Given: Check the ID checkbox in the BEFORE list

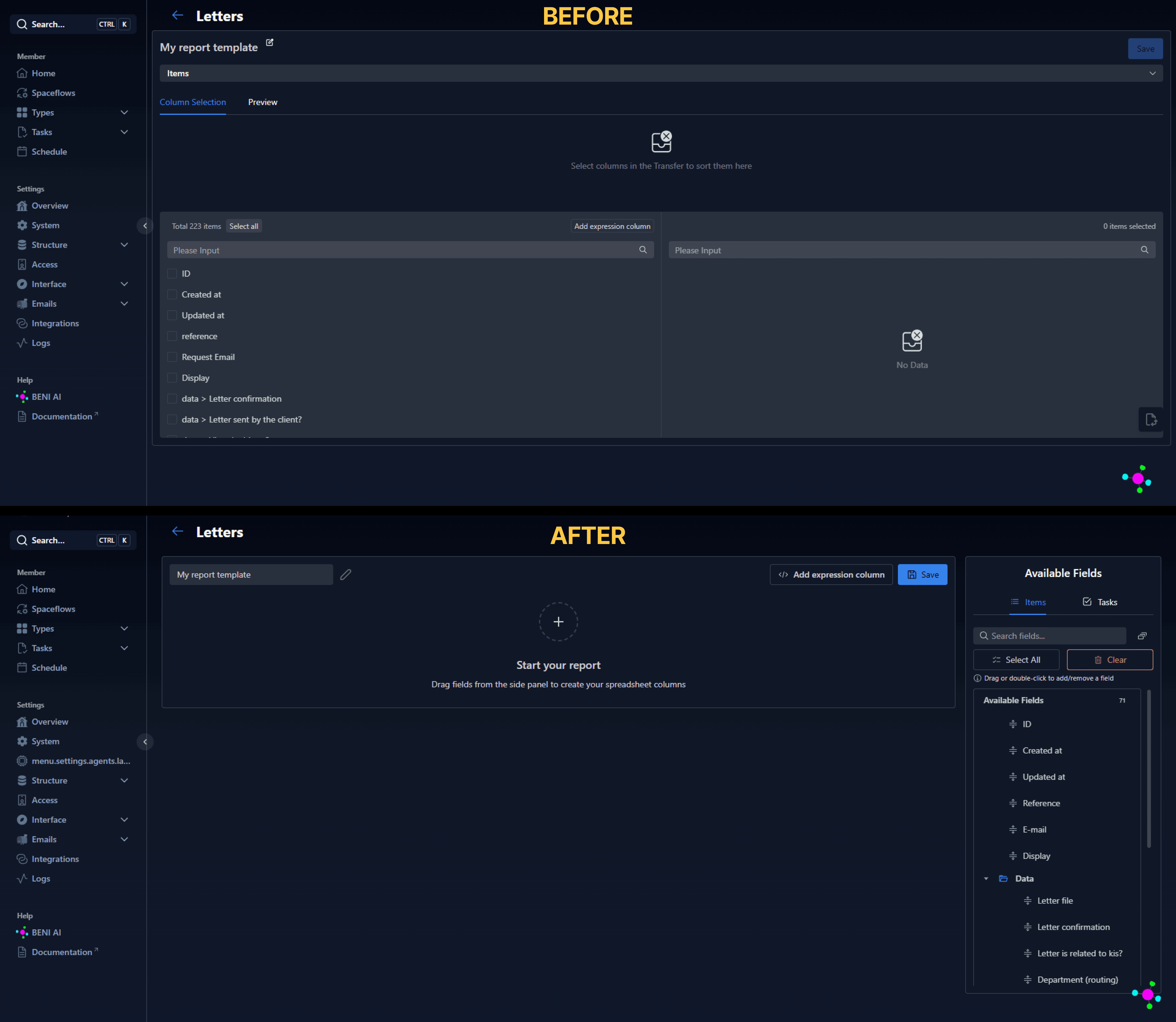Looking at the screenshot, I should coord(172,274).
